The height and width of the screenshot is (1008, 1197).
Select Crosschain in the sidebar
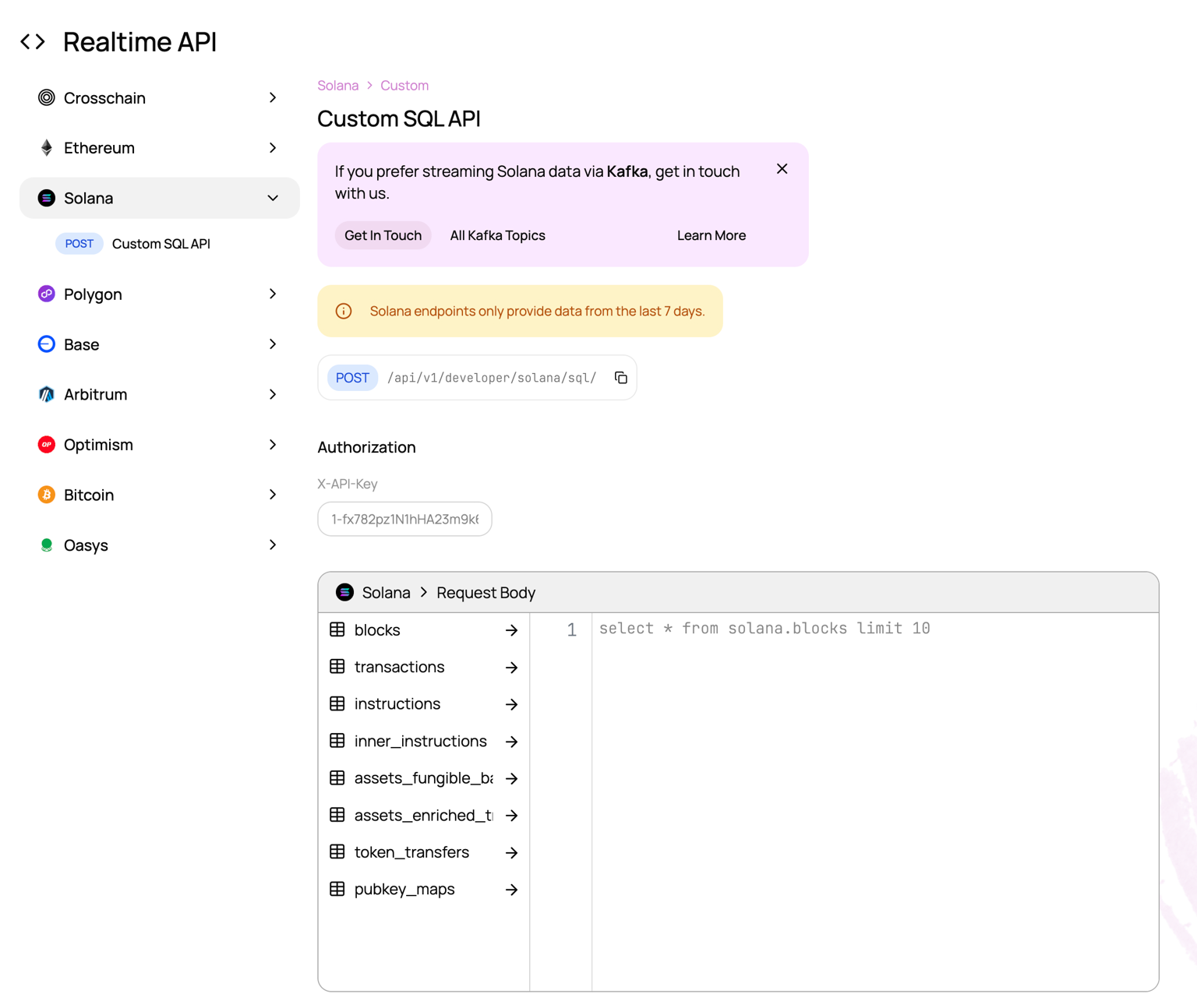point(160,97)
